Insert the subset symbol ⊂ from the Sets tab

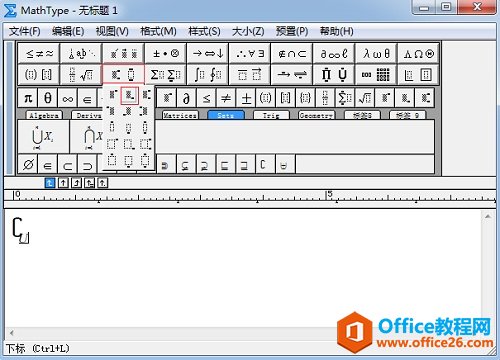(67, 164)
